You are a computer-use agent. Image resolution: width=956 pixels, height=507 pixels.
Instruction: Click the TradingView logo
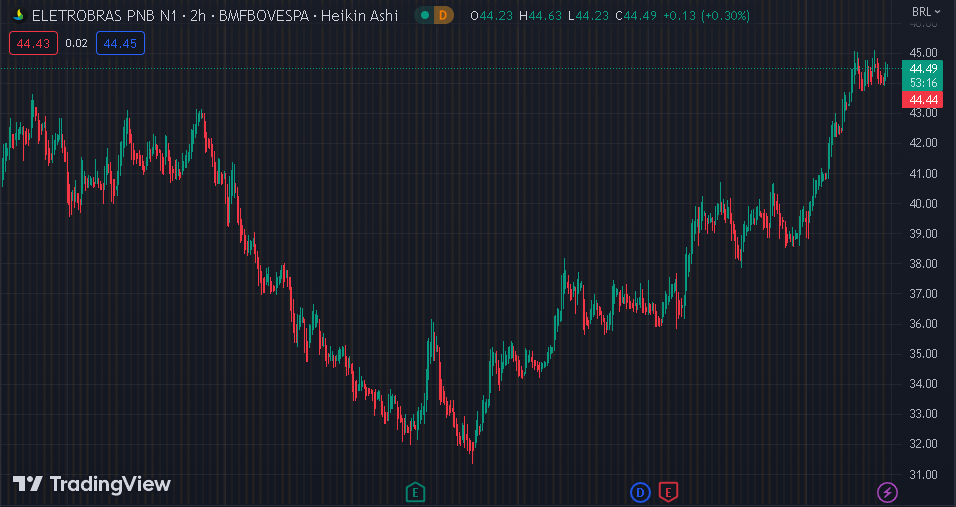pyautogui.click(x=92, y=484)
